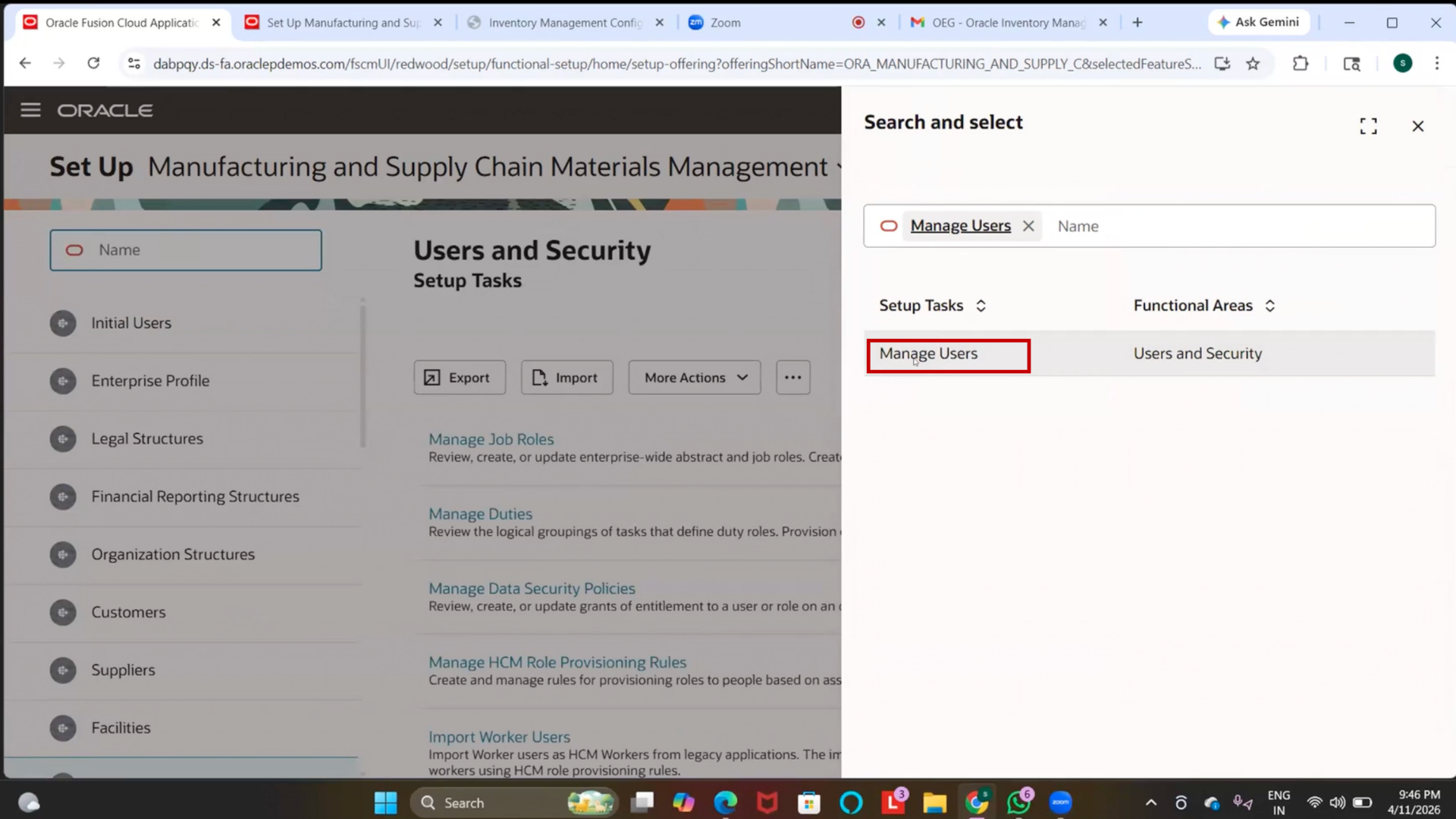Close the Search and select panel

pos(1418,126)
